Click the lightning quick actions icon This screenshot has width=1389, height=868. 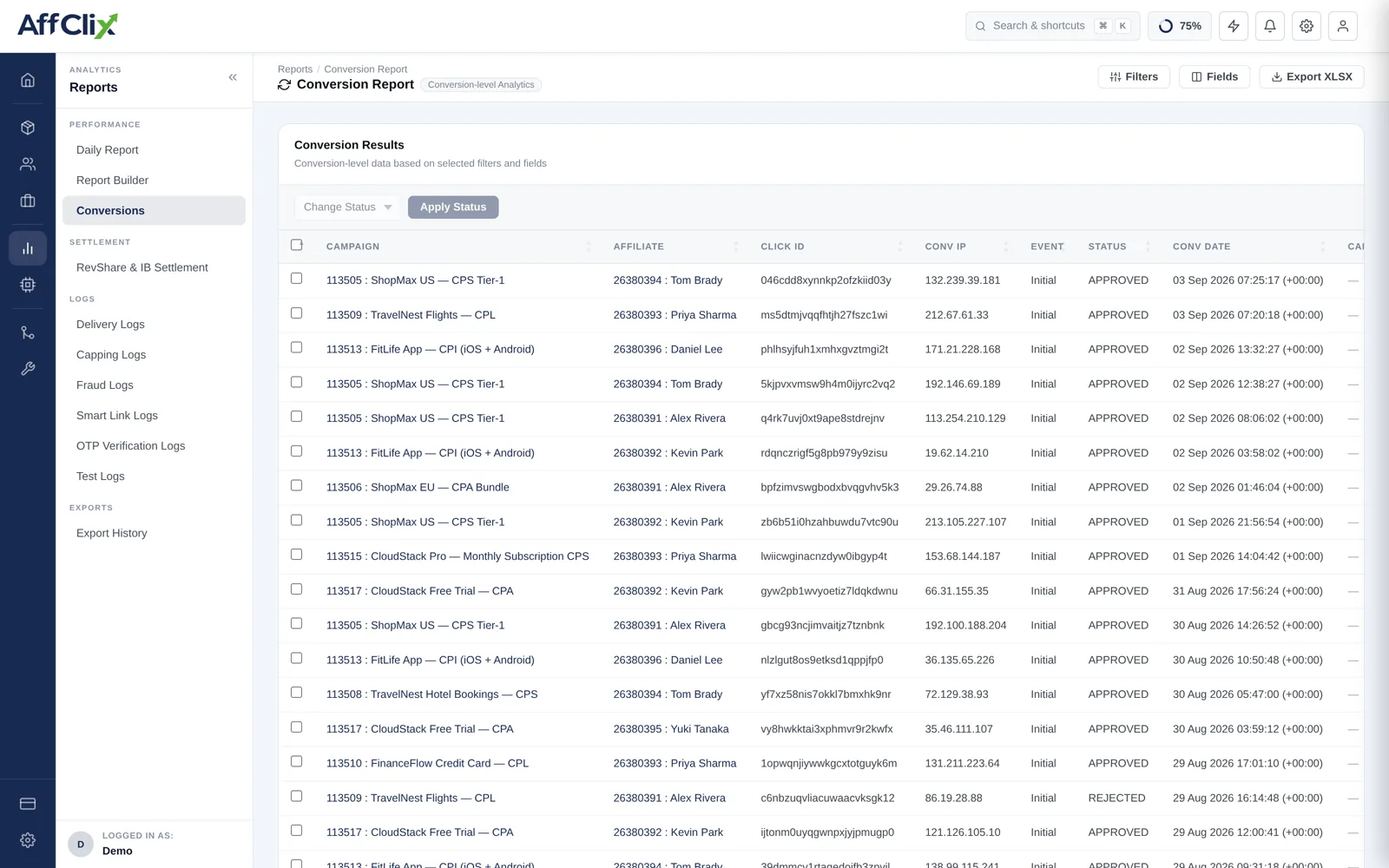pyautogui.click(x=1234, y=26)
